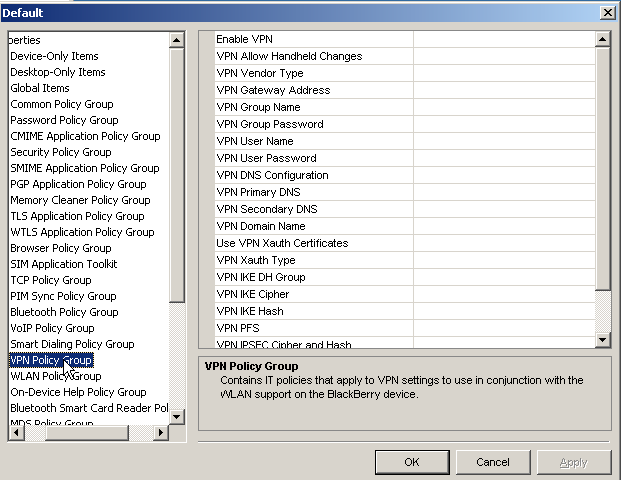This screenshot has height=480, width=621.
Task: Select Device-Only Items in the list
Action: [54, 56]
